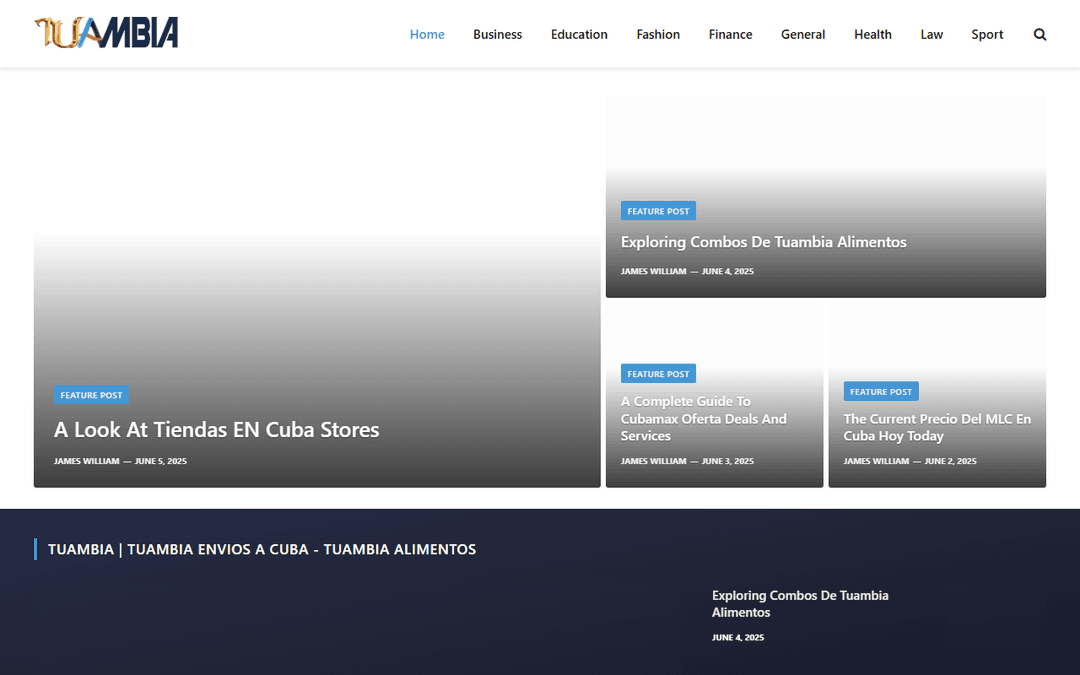The image size is (1080, 675).
Task: Click the featured card's June 4, 2025 date
Action: coord(727,271)
